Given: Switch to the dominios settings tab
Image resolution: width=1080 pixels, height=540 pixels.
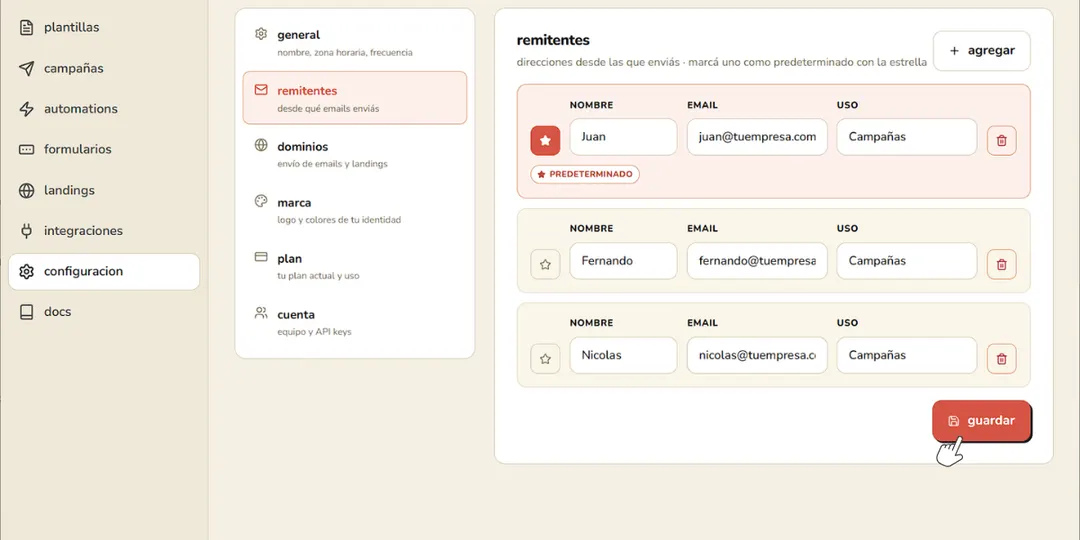Looking at the screenshot, I should 355,154.
